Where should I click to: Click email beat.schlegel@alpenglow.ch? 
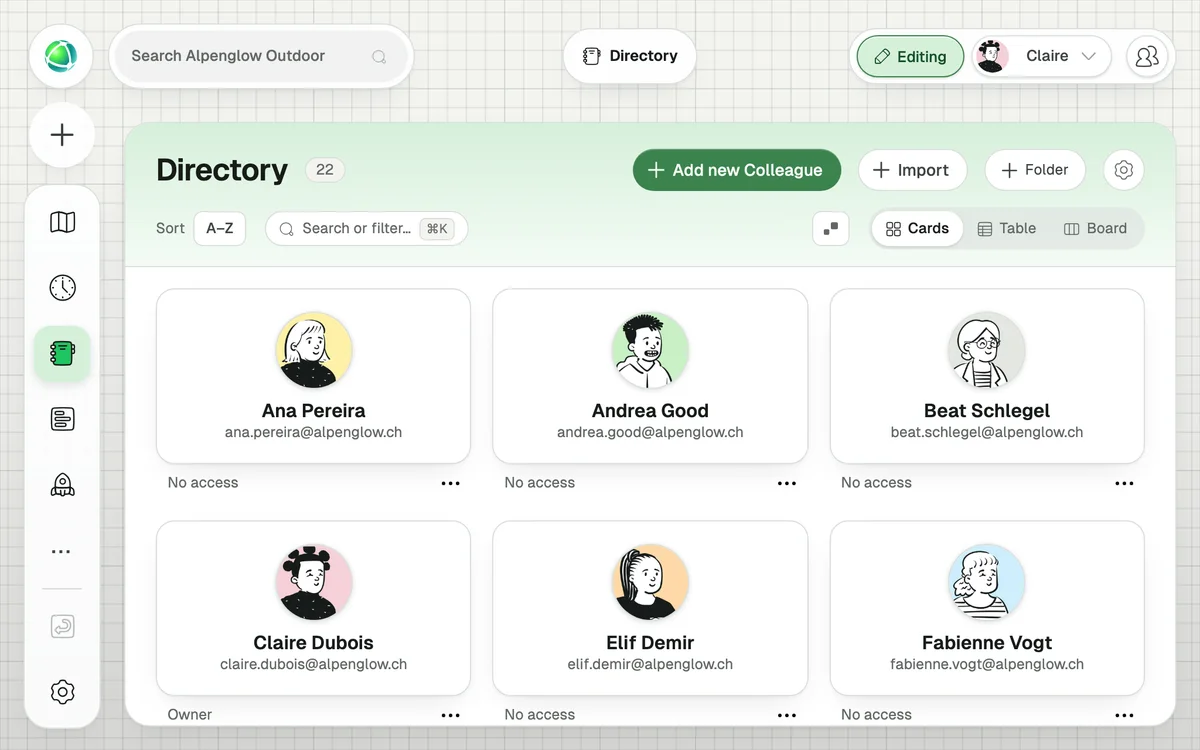point(987,432)
